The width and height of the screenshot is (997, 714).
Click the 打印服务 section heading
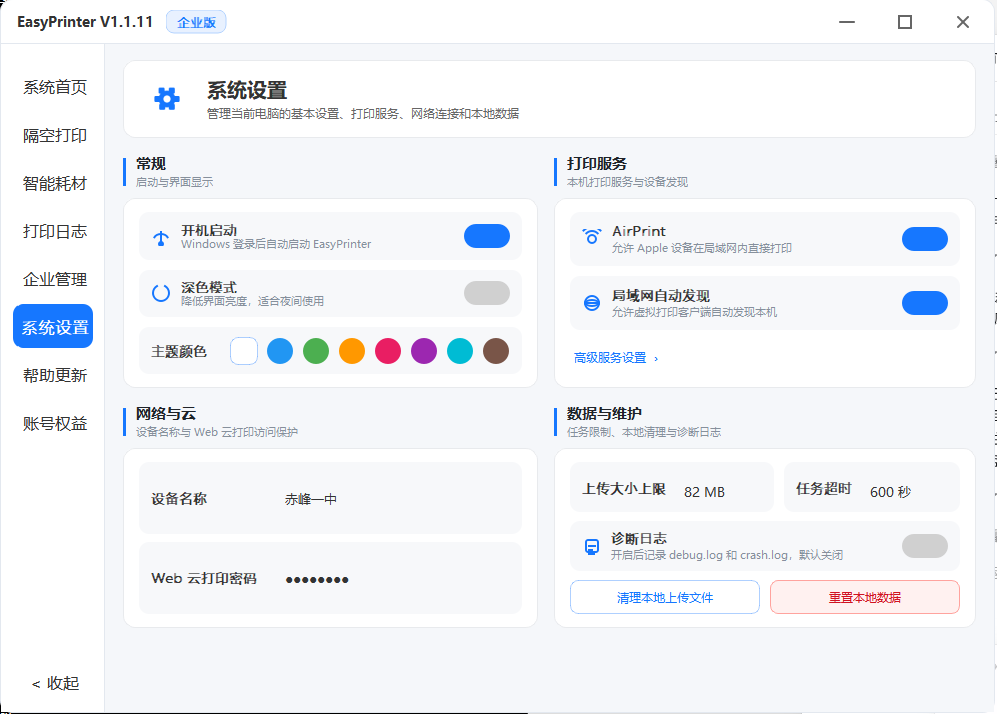(x=596, y=163)
